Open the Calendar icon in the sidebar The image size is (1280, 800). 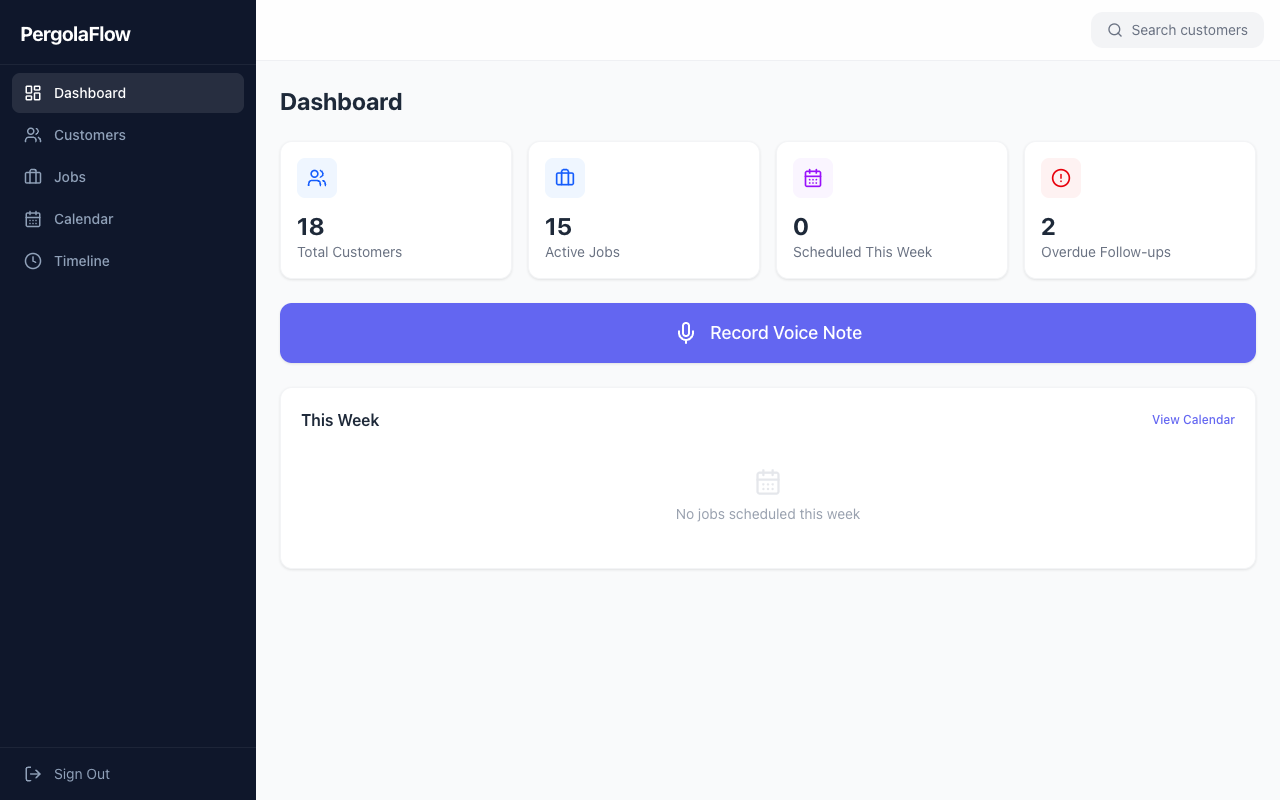pyautogui.click(x=32, y=218)
